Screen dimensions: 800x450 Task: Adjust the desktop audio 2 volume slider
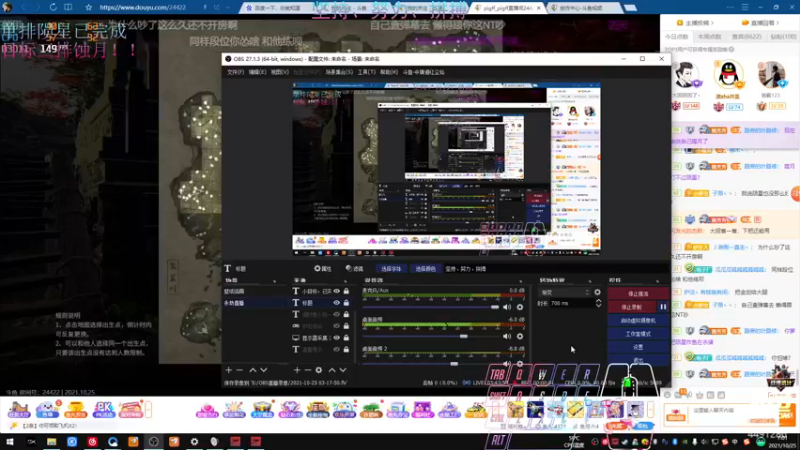click(431, 364)
